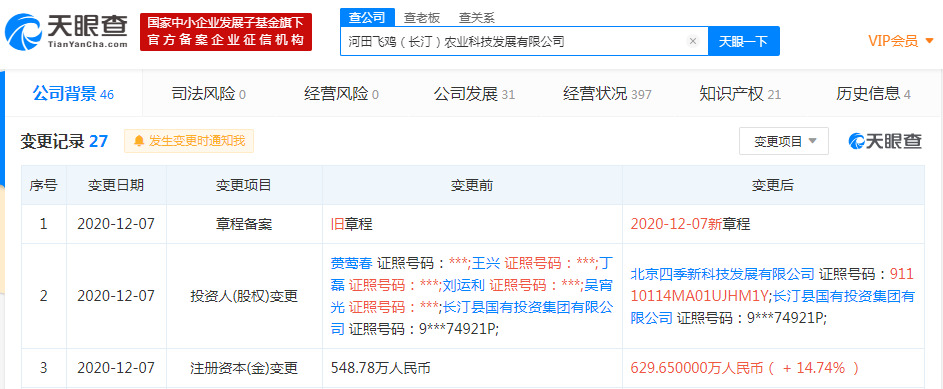Clear the search box with the X icon
943x389 pixels.
[x=693, y=41]
